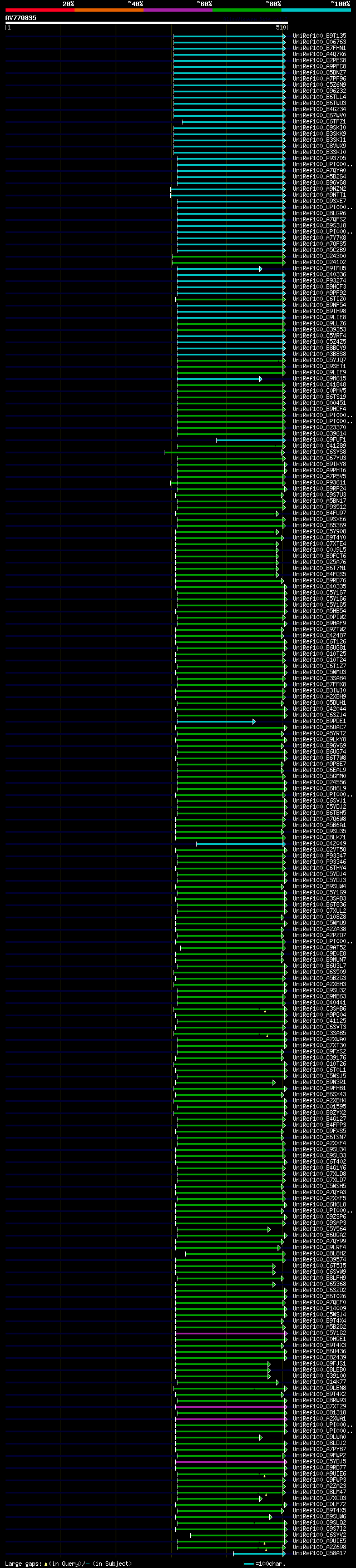Viewport: 356px width, 1568px height.
Task: Select the UniRef100_Q9FUF1 label
Action: point(319,440)
